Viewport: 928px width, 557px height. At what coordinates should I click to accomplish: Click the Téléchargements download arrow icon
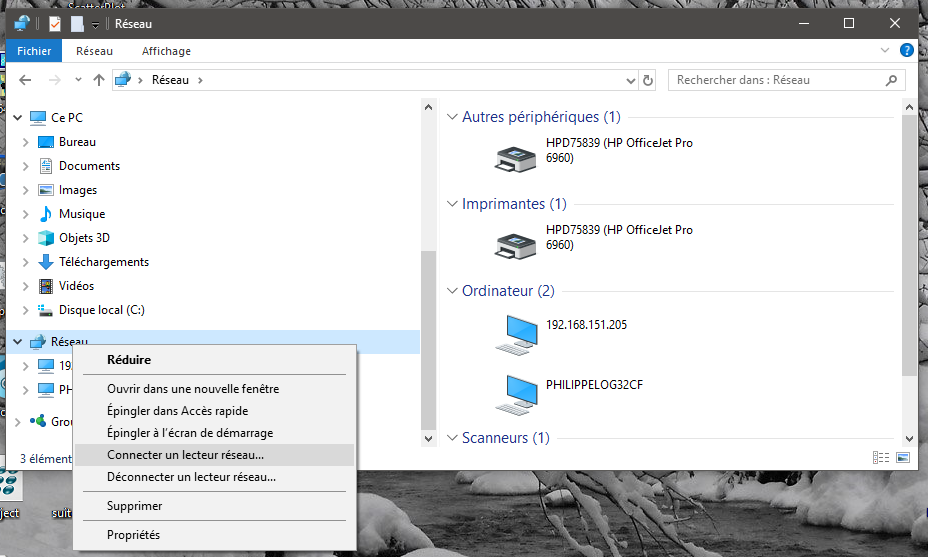pyautogui.click(x=46, y=262)
